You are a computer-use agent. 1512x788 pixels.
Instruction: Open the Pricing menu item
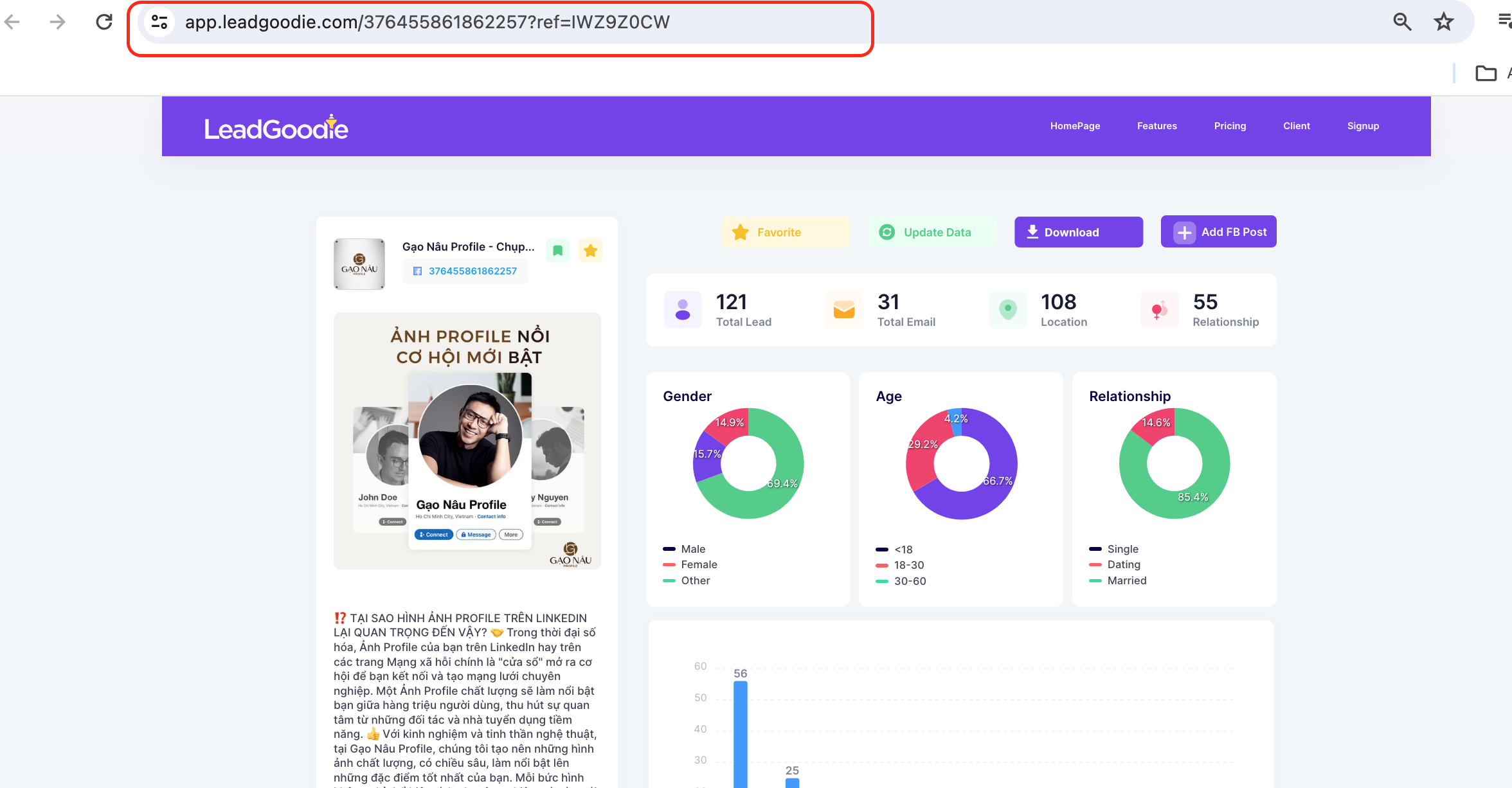[1230, 126]
